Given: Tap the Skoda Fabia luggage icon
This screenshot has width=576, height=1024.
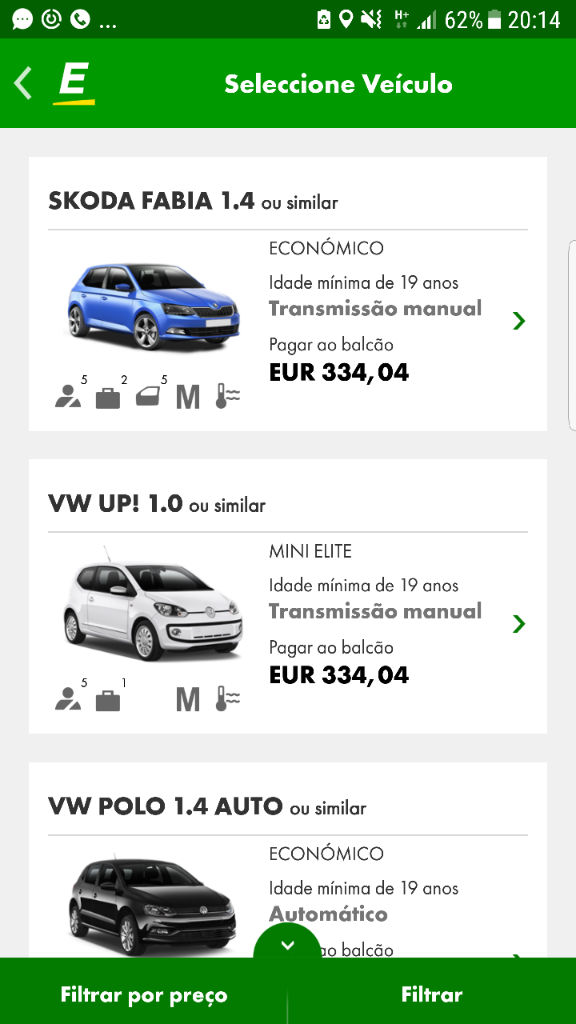Looking at the screenshot, I should [x=108, y=397].
